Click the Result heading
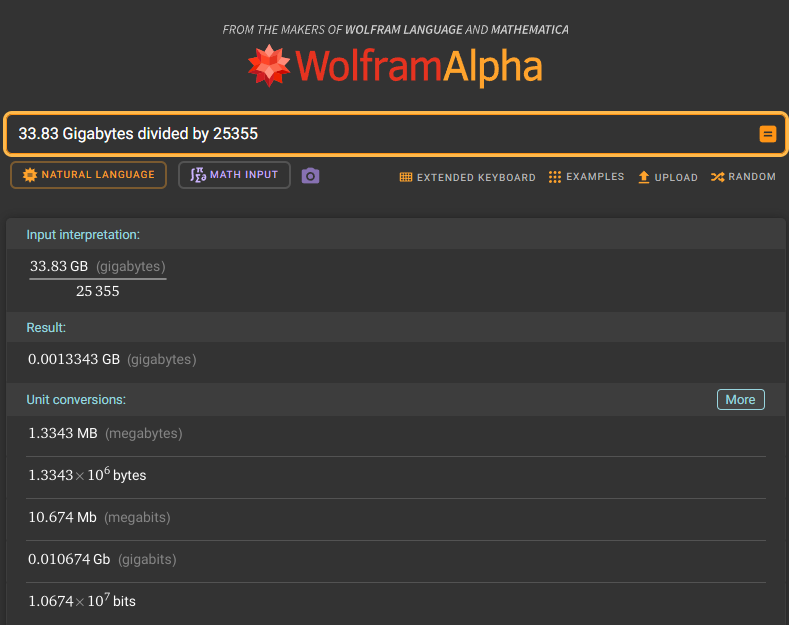The width and height of the screenshot is (789, 625). (46, 328)
